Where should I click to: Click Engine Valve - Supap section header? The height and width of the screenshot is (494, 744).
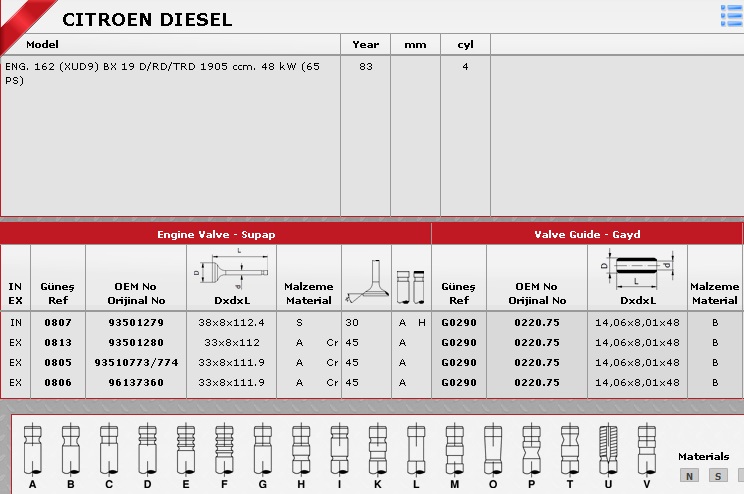point(216,235)
